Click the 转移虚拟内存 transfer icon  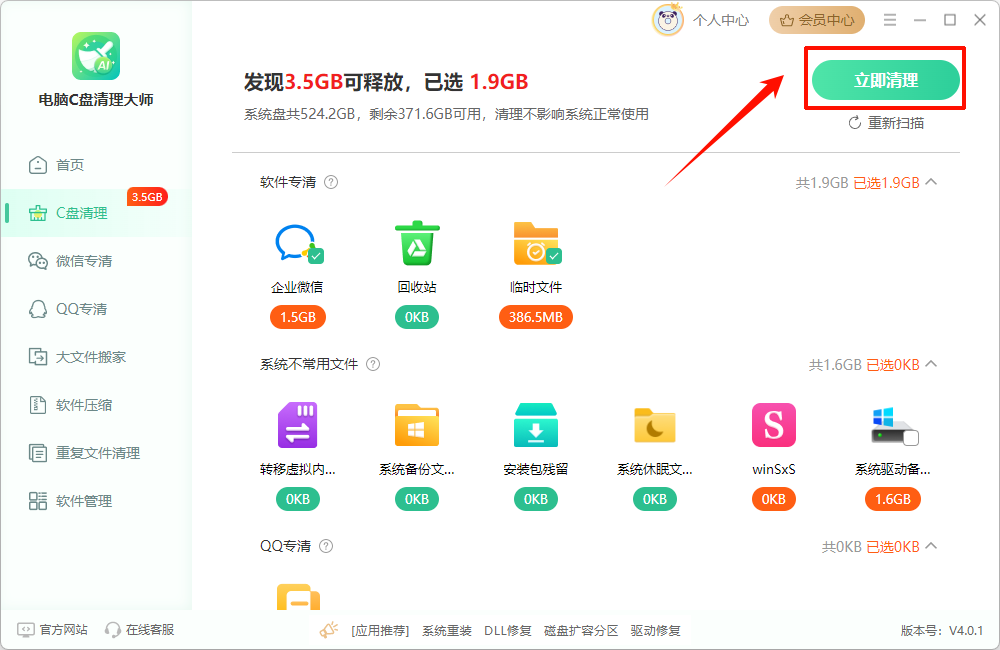pyautogui.click(x=298, y=424)
